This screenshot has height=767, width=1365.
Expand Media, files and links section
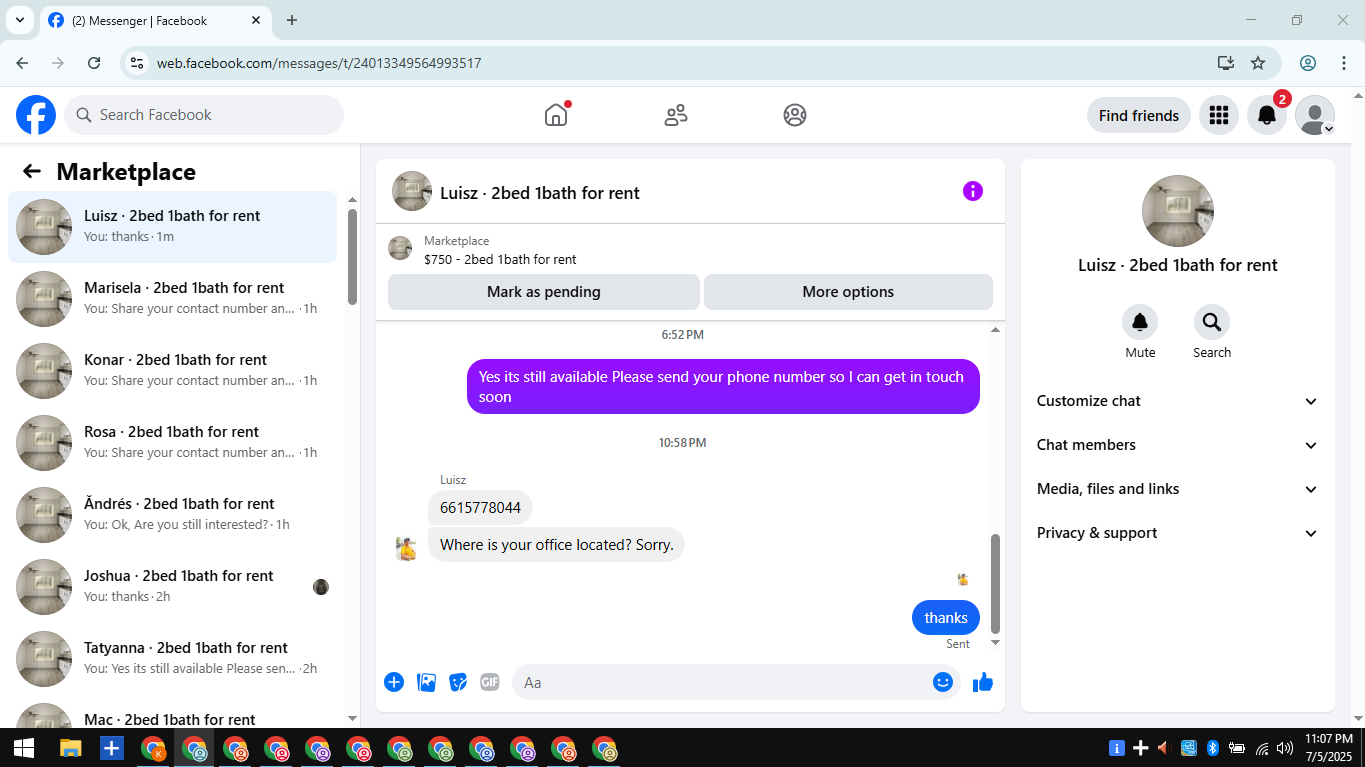coord(1178,489)
